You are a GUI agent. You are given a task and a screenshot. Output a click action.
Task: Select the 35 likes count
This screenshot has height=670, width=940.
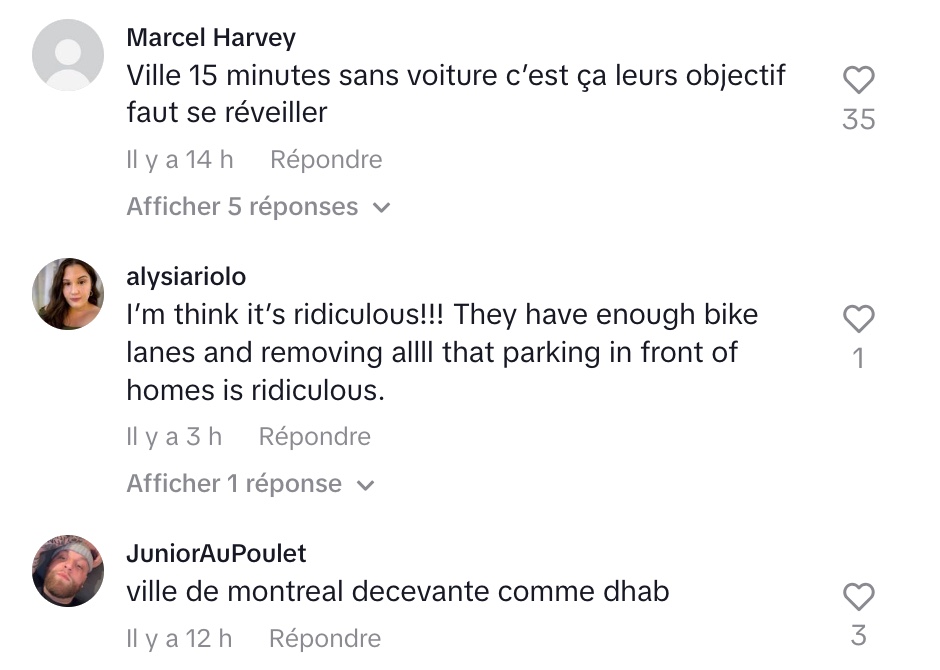[x=858, y=119]
